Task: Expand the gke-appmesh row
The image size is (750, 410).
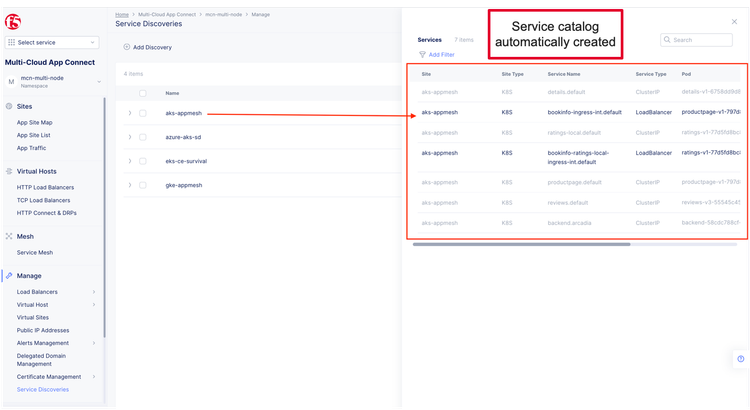Action: coord(129,185)
